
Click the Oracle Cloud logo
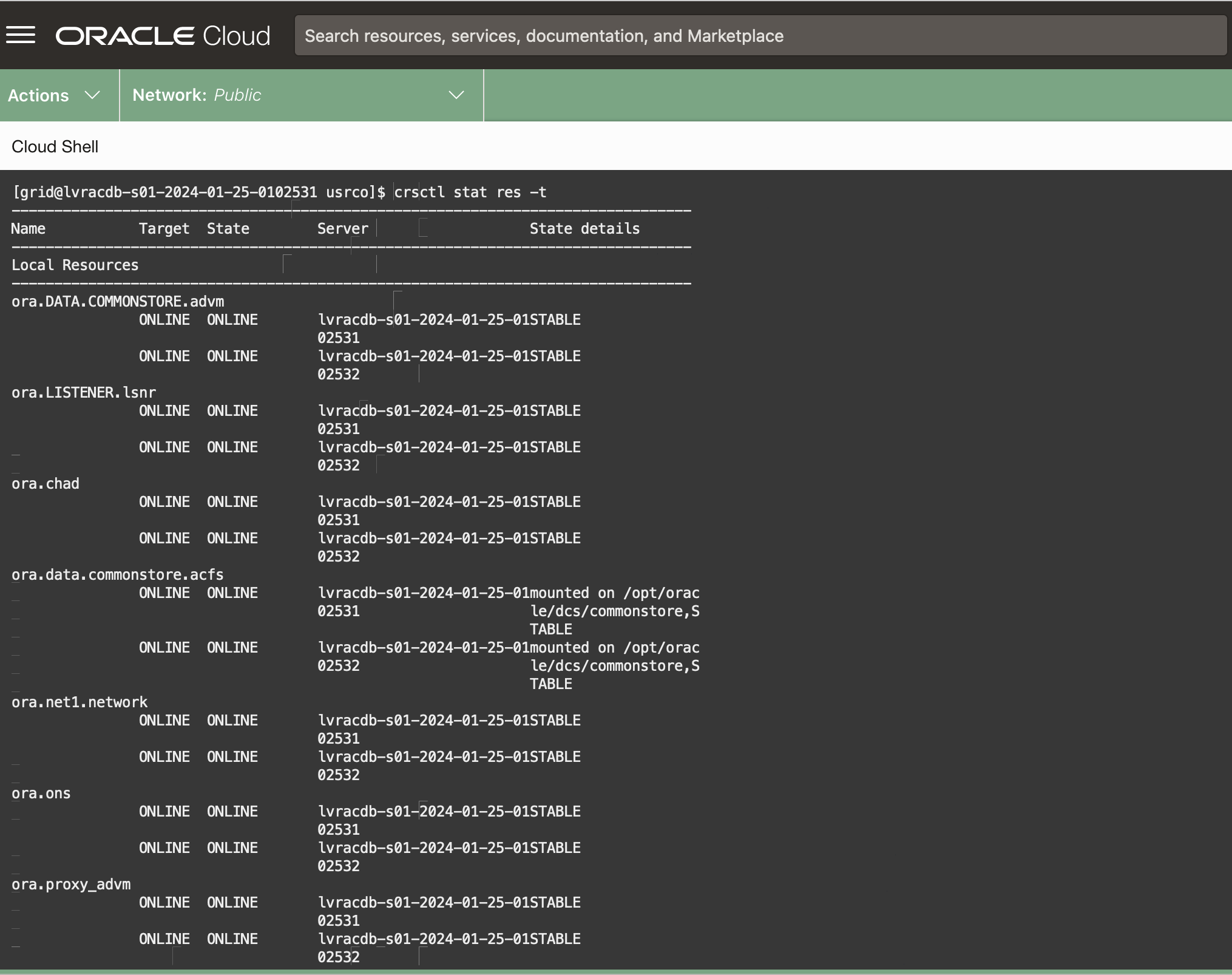pyautogui.click(x=163, y=36)
